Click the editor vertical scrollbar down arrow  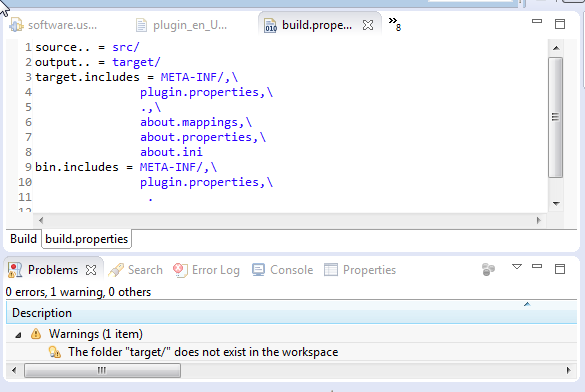556,204
